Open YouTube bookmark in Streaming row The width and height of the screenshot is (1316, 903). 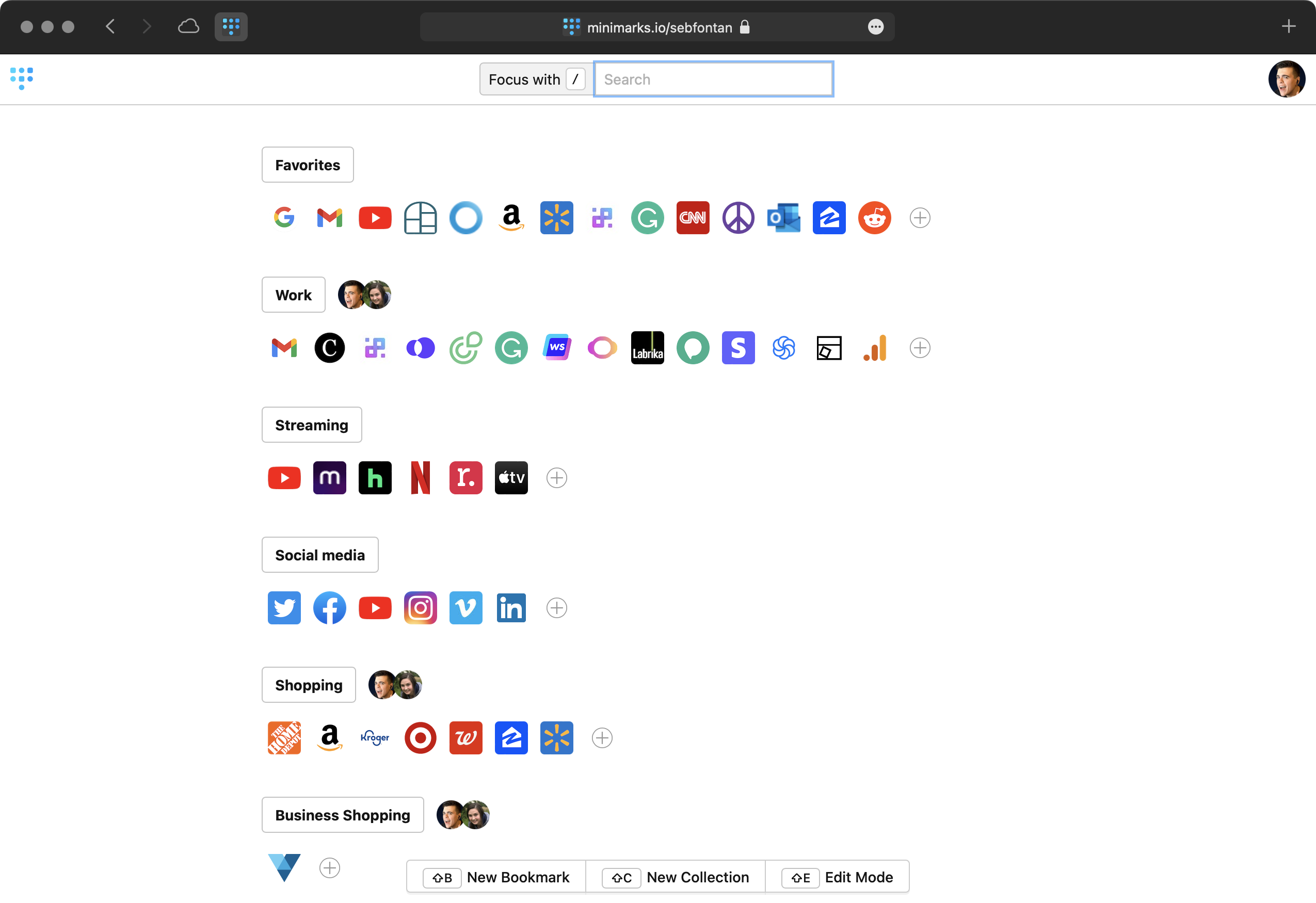click(284, 478)
